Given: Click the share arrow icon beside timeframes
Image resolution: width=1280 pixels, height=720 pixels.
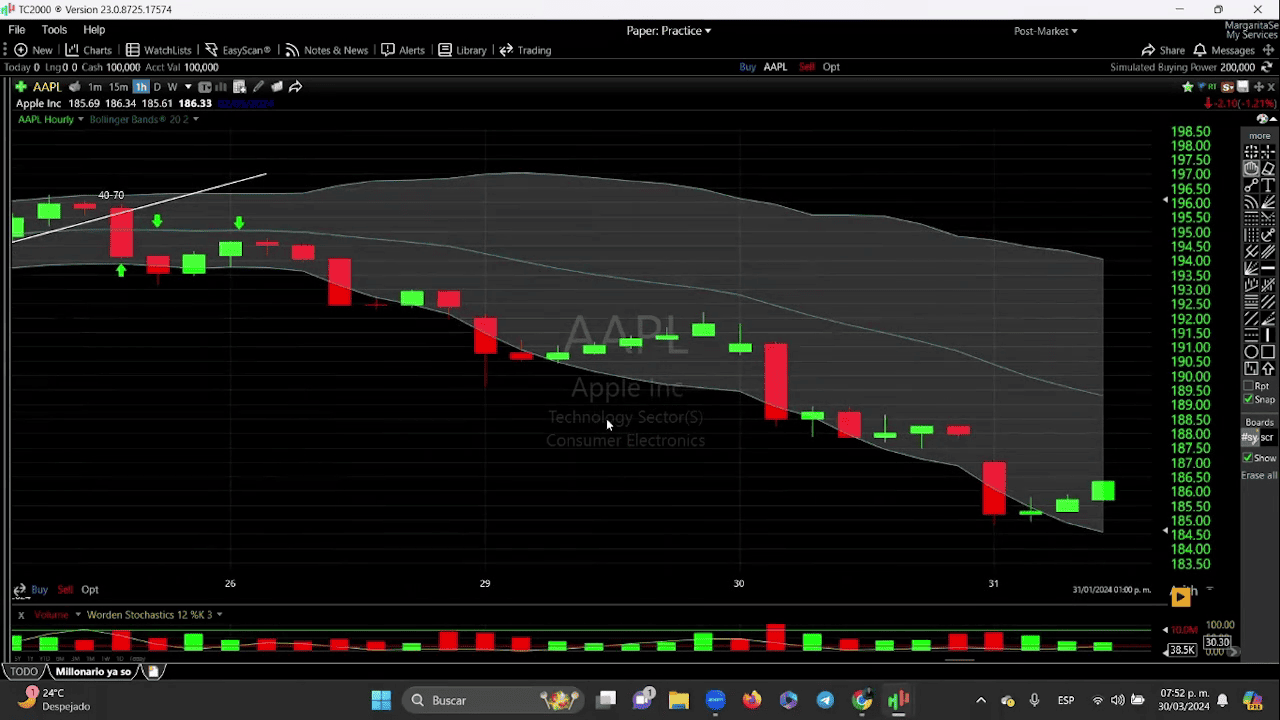Looking at the screenshot, I should click(x=295, y=87).
